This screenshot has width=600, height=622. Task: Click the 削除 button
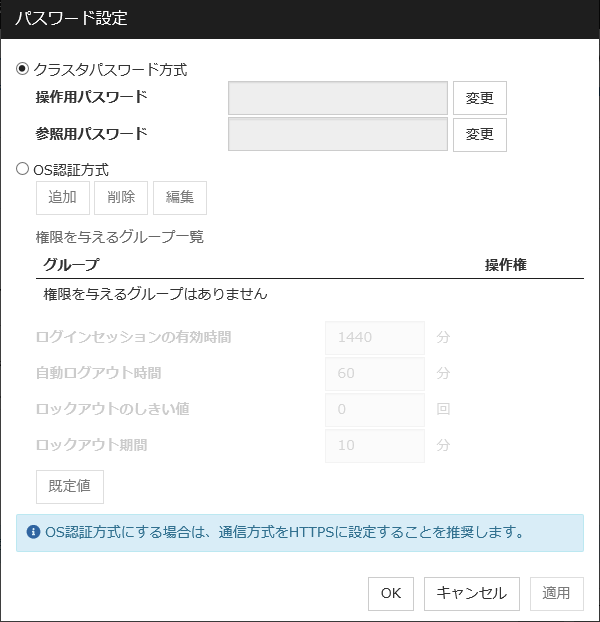coord(121,198)
